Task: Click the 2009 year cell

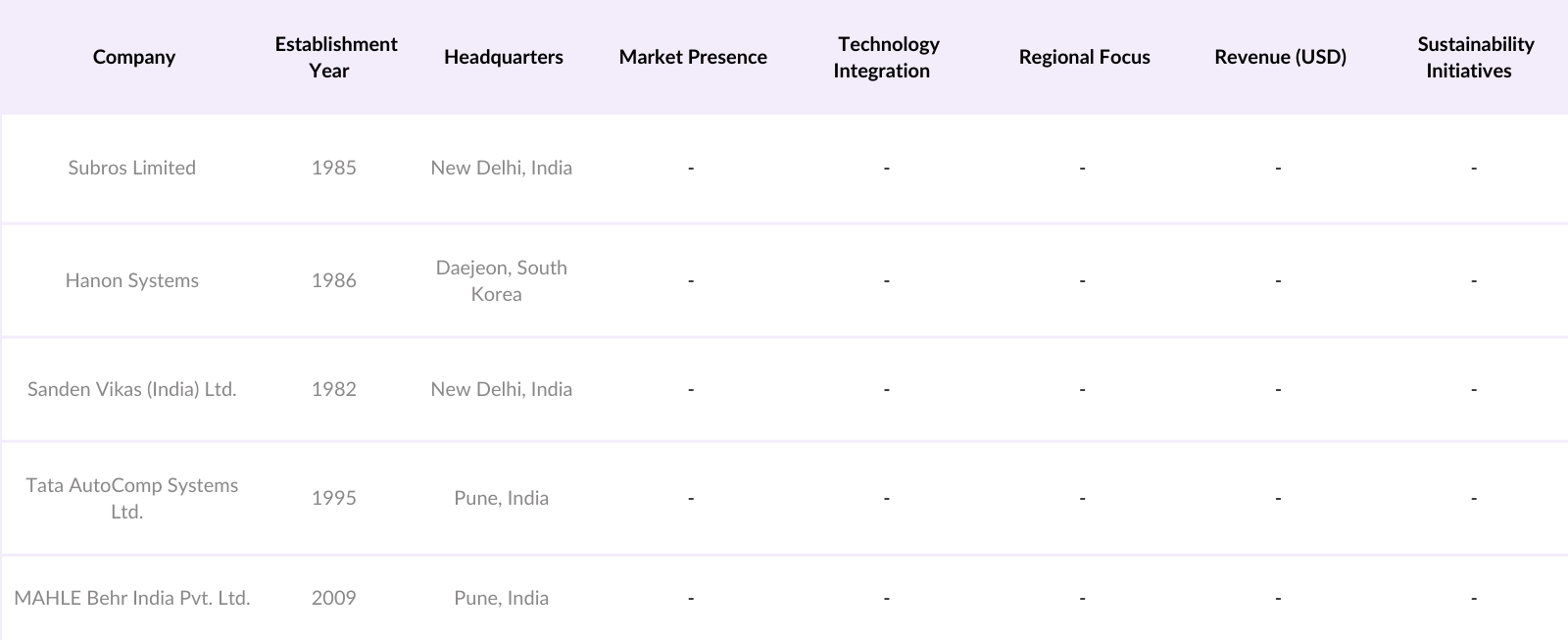Action: coord(333,598)
